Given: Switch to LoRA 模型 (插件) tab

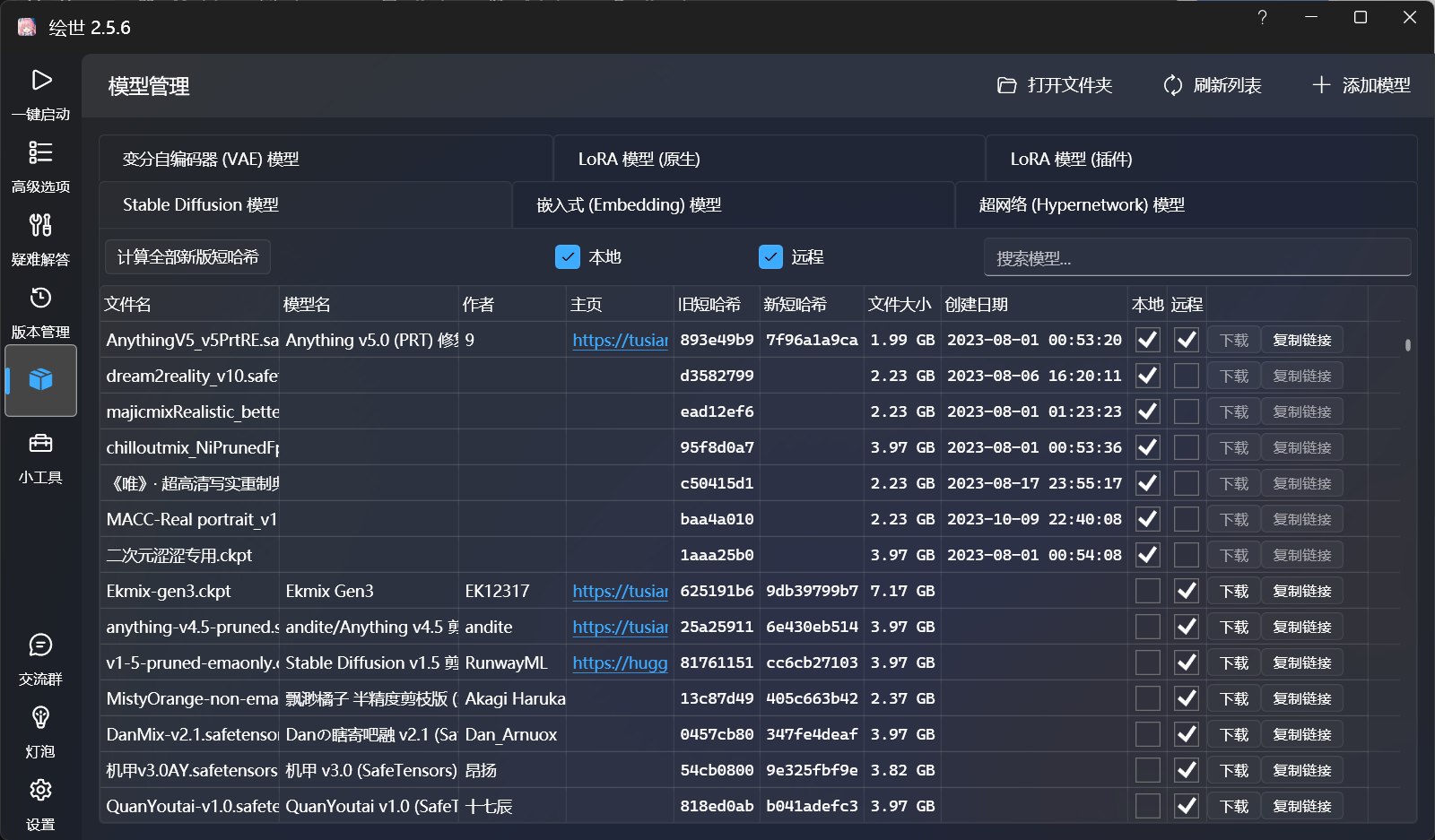Looking at the screenshot, I should (x=1202, y=159).
